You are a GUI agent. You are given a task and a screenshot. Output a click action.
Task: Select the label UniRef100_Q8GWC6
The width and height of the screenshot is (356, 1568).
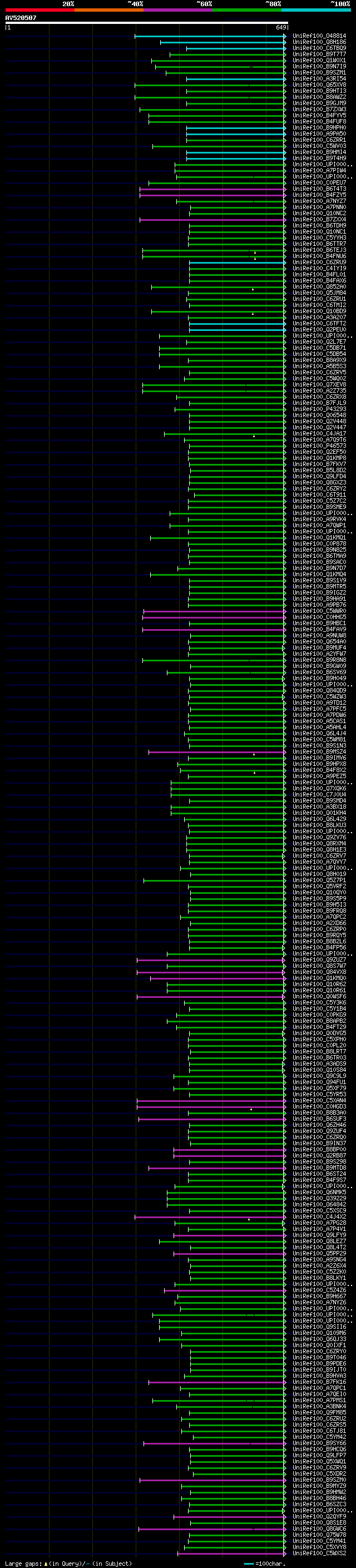tap(319, 1529)
